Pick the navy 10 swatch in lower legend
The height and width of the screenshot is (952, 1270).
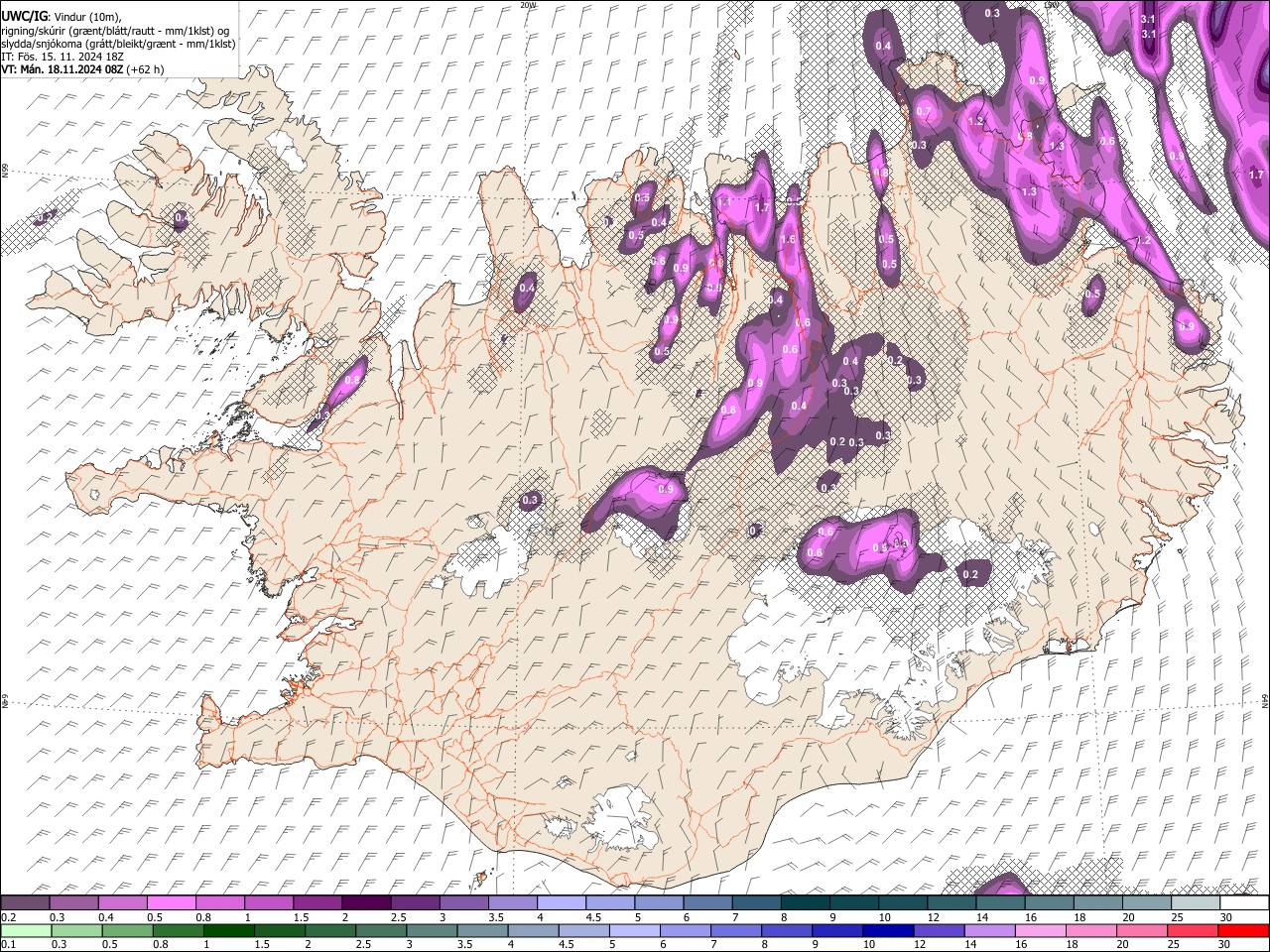(888, 930)
